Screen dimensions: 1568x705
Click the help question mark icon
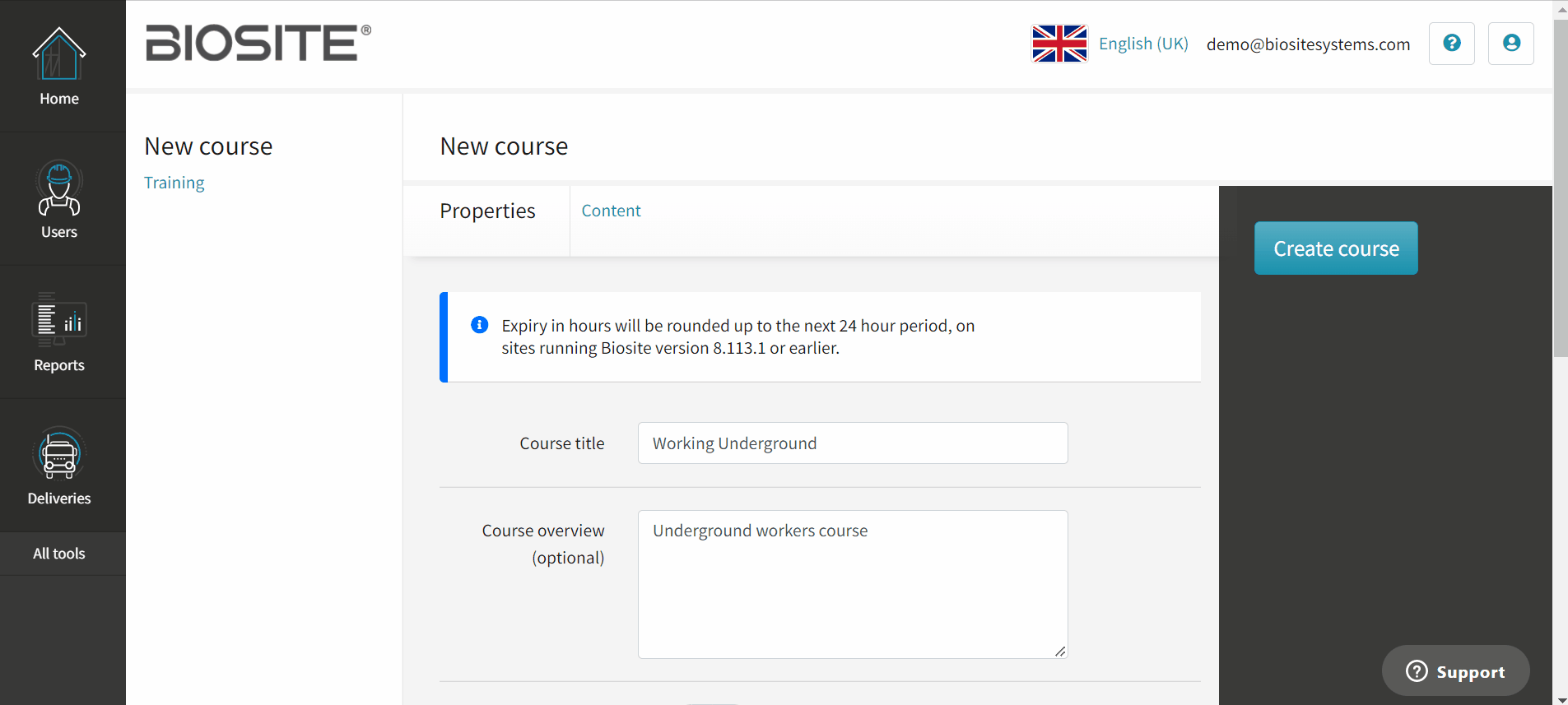(1452, 44)
